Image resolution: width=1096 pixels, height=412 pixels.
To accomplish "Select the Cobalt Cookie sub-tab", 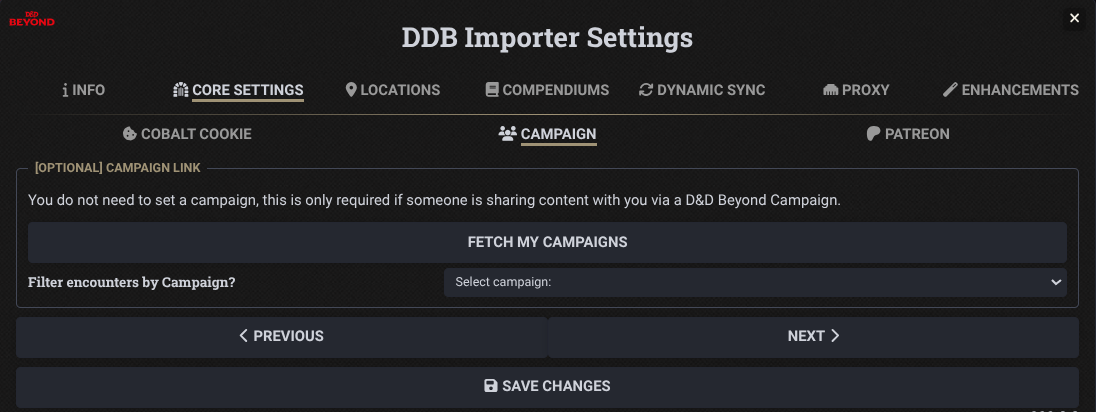I will (x=187, y=134).
